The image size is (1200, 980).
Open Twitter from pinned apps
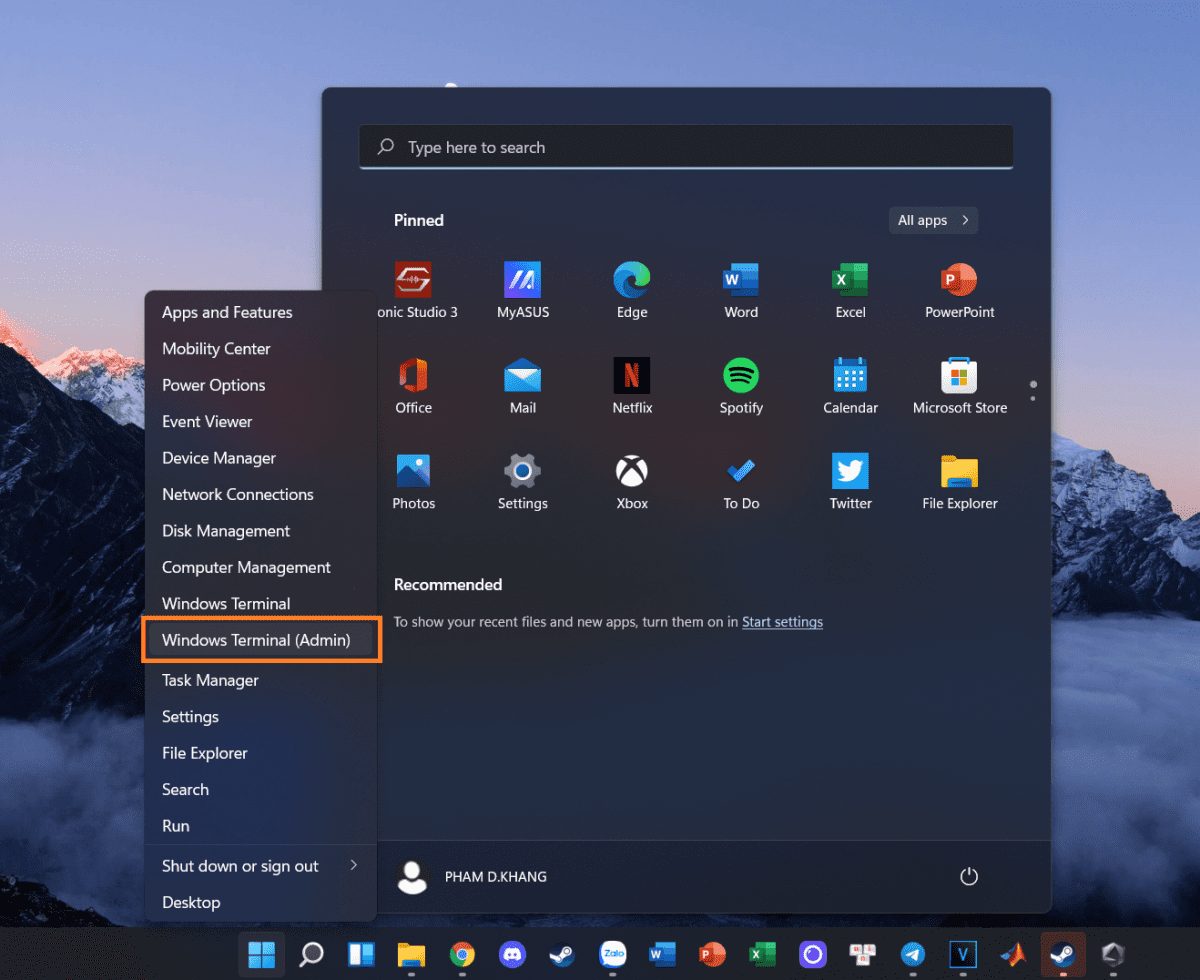point(850,481)
